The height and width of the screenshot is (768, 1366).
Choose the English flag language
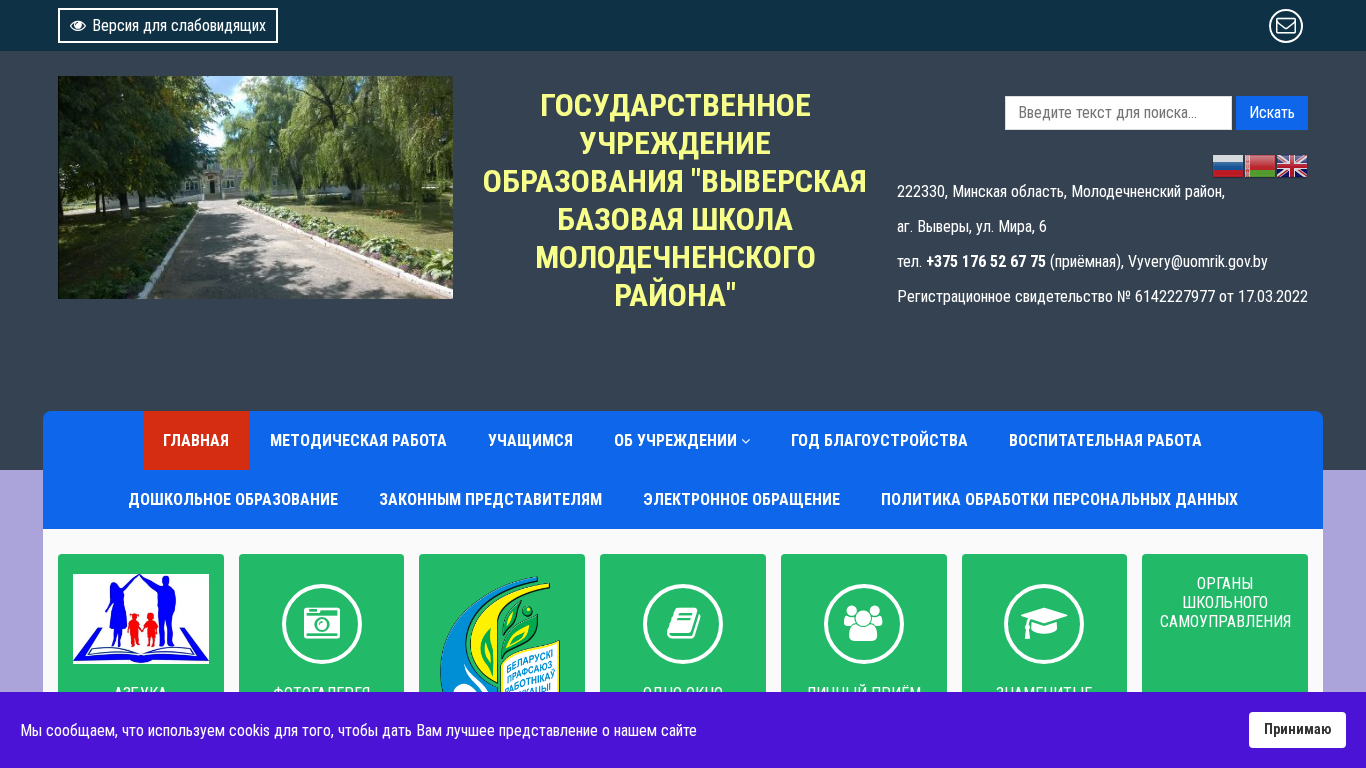click(x=1292, y=166)
